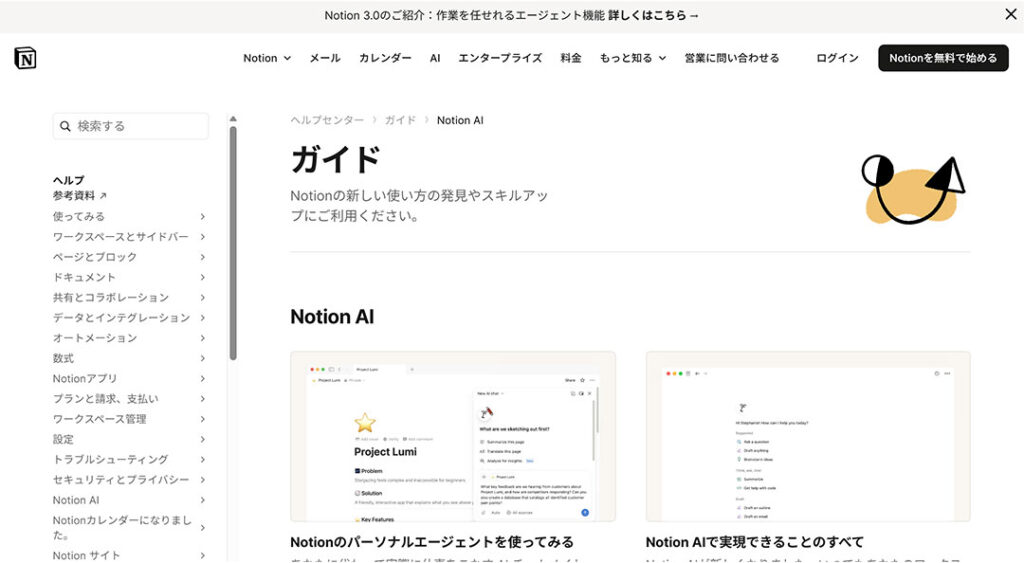This screenshot has width=1024, height=563.
Task: Open the メール menu item
Action: click(325, 58)
